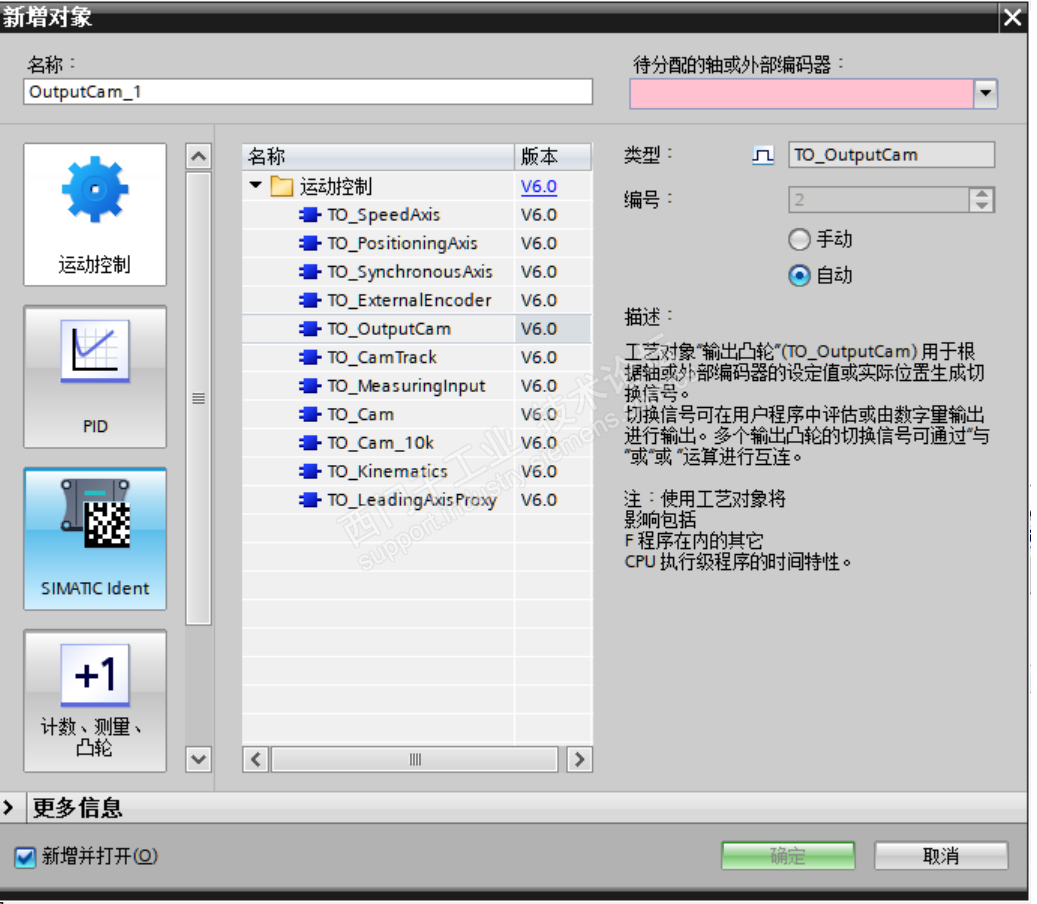Click the blue icon next to TO_Cam
The width and height of the screenshot is (1037, 904).
310,415
